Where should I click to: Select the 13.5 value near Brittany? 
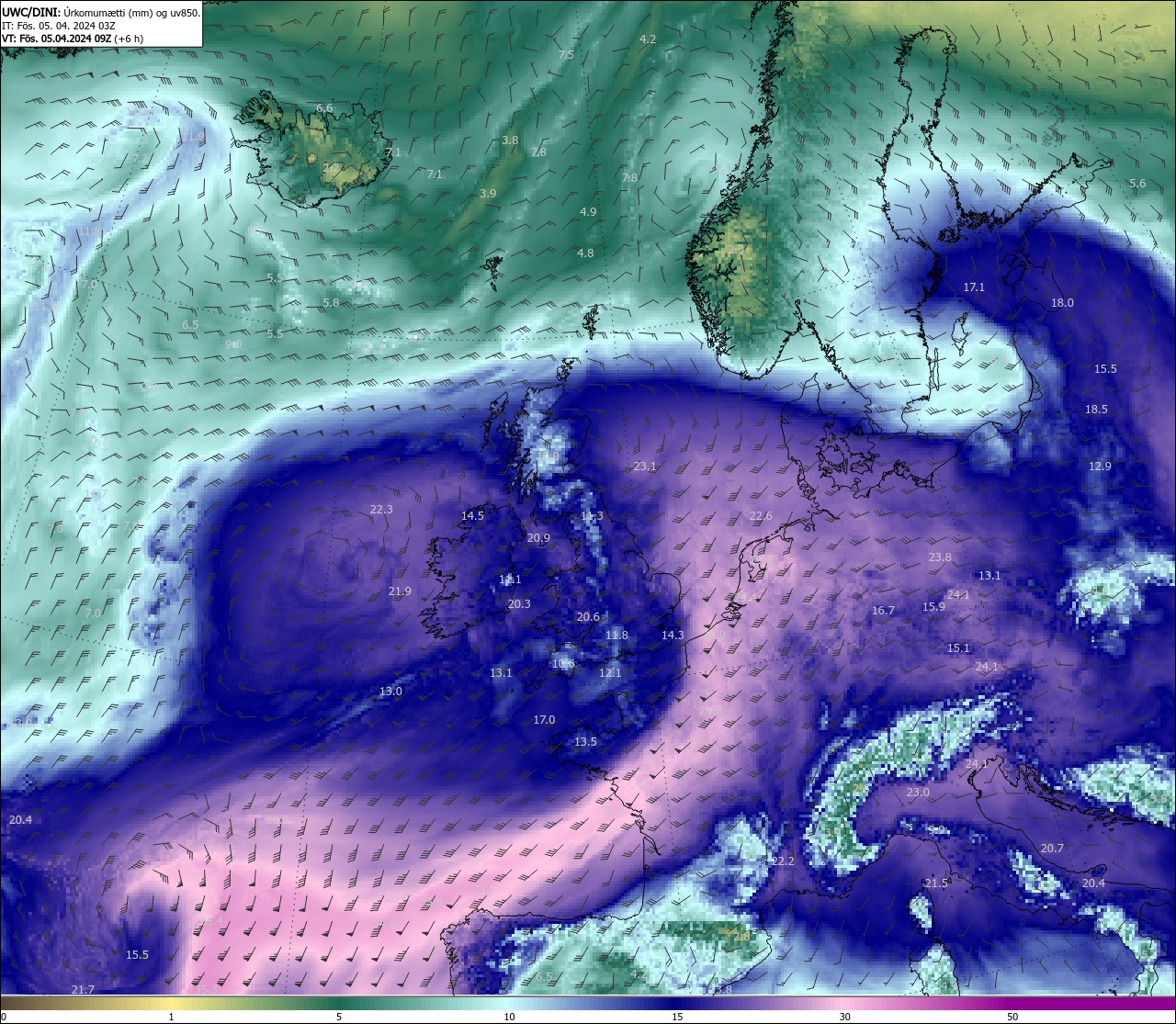pyautogui.click(x=585, y=742)
